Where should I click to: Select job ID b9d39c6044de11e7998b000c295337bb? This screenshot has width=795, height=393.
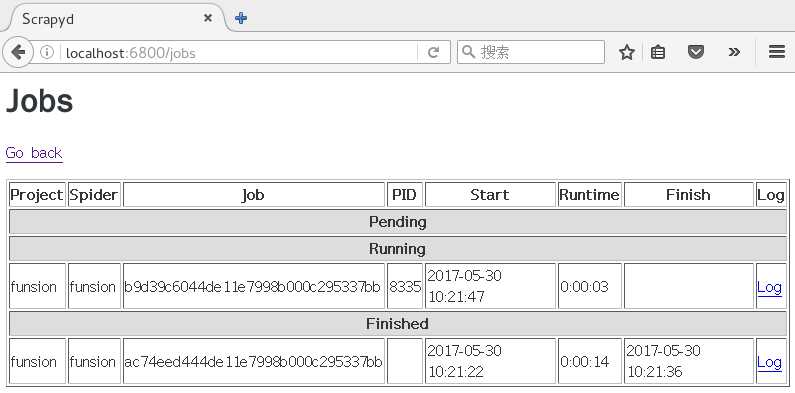[x=252, y=287]
